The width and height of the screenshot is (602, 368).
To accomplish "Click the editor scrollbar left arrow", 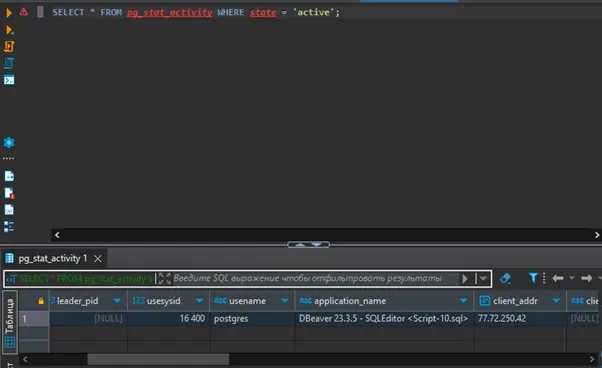I will [x=57, y=235].
